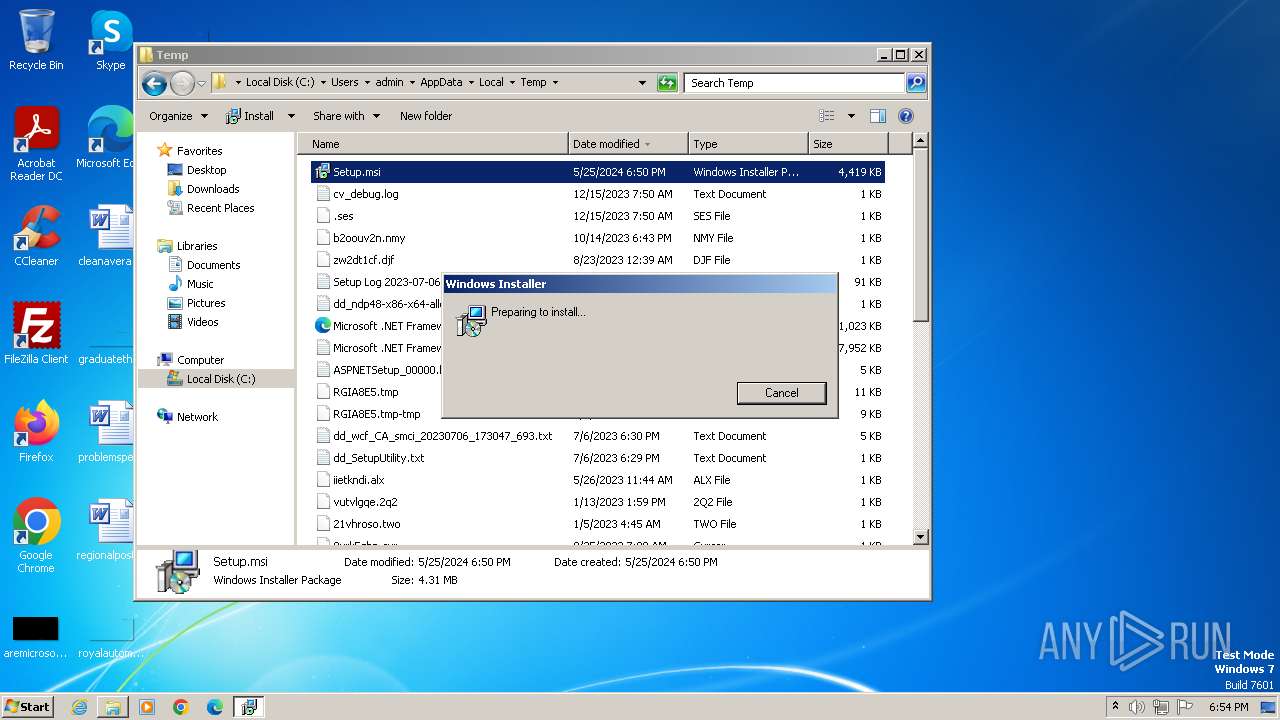Click Google Chrome icon in taskbar
This screenshot has width=1280, height=720.
click(x=181, y=707)
